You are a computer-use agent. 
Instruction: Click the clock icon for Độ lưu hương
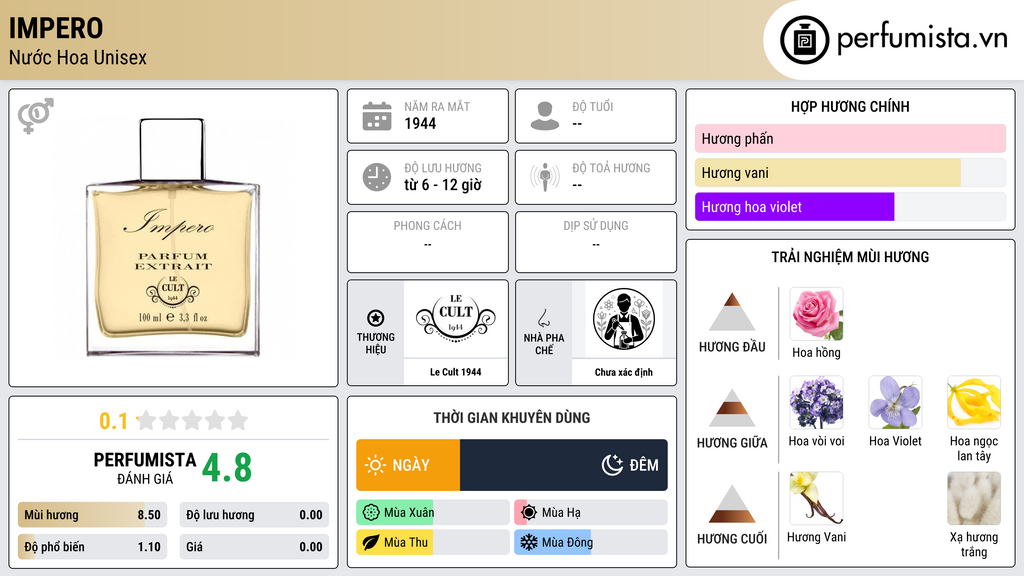(x=377, y=177)
